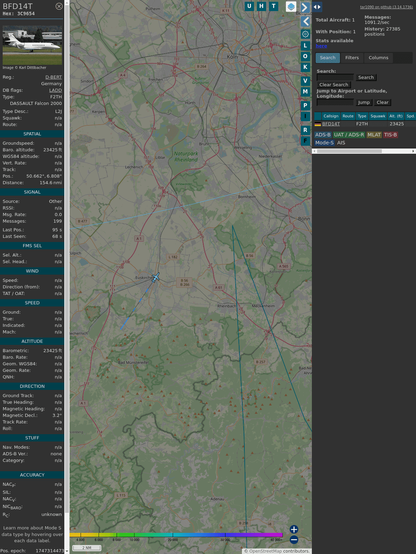Select BFD14T callsign in aircraft table
416x554 pixels.
[331, 124]
